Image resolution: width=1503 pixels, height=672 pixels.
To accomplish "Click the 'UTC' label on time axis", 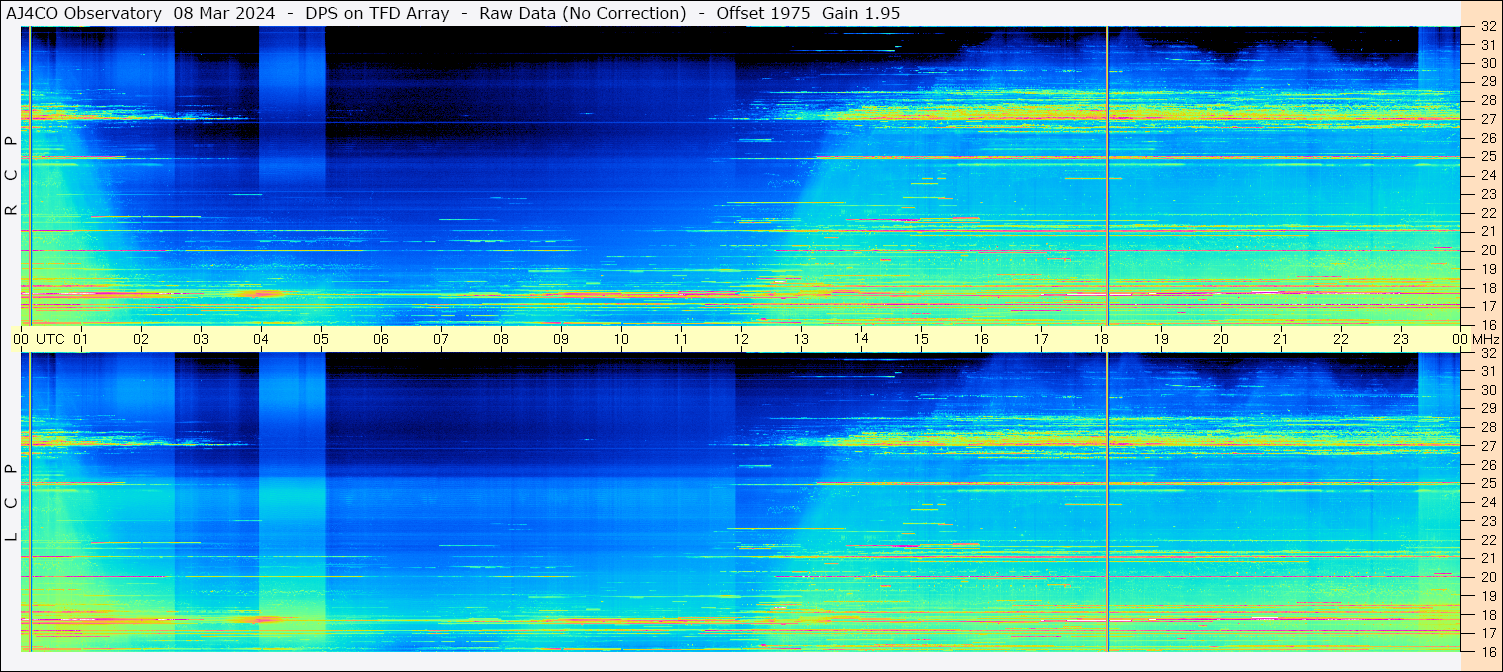I will coord(50,339).
